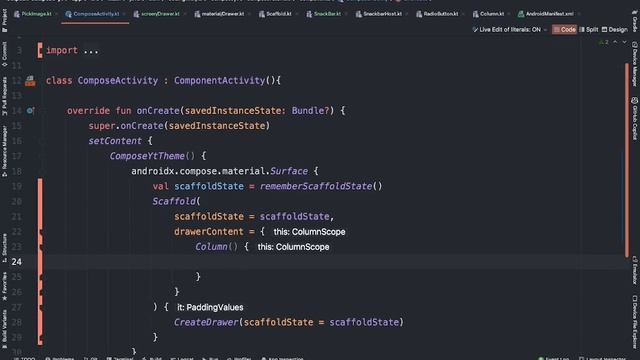
Task: Click the ColumnScope hint after Column()
Action: (293, 247)
